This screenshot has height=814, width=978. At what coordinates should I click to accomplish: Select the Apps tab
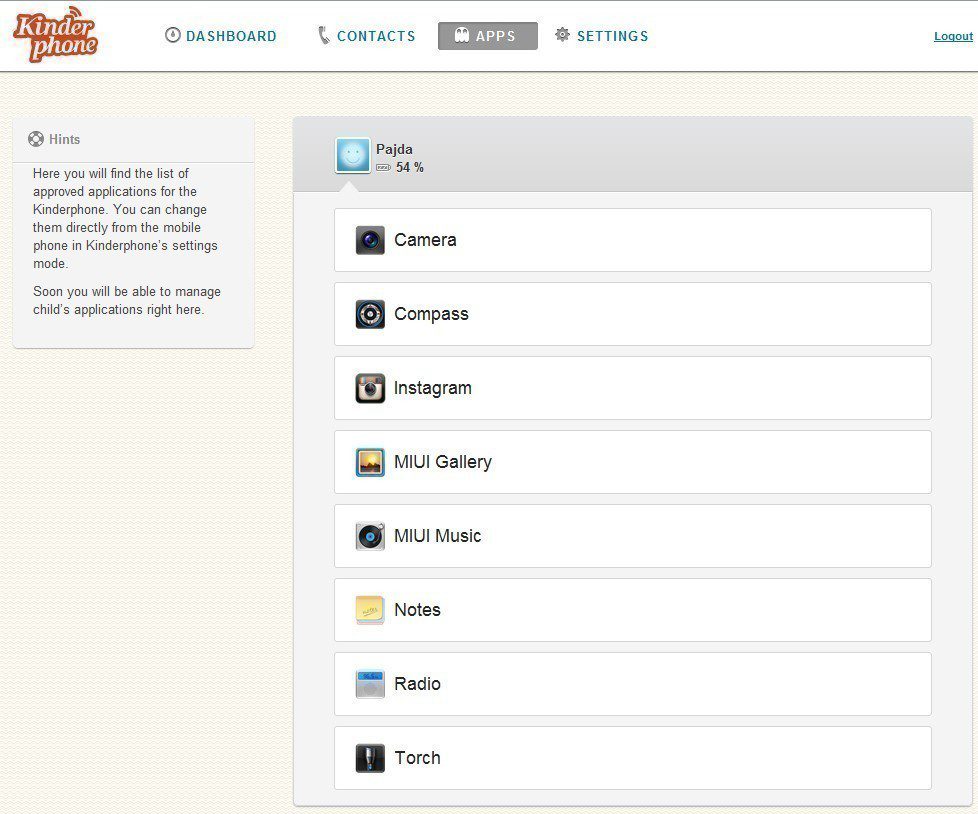[488, 36]
